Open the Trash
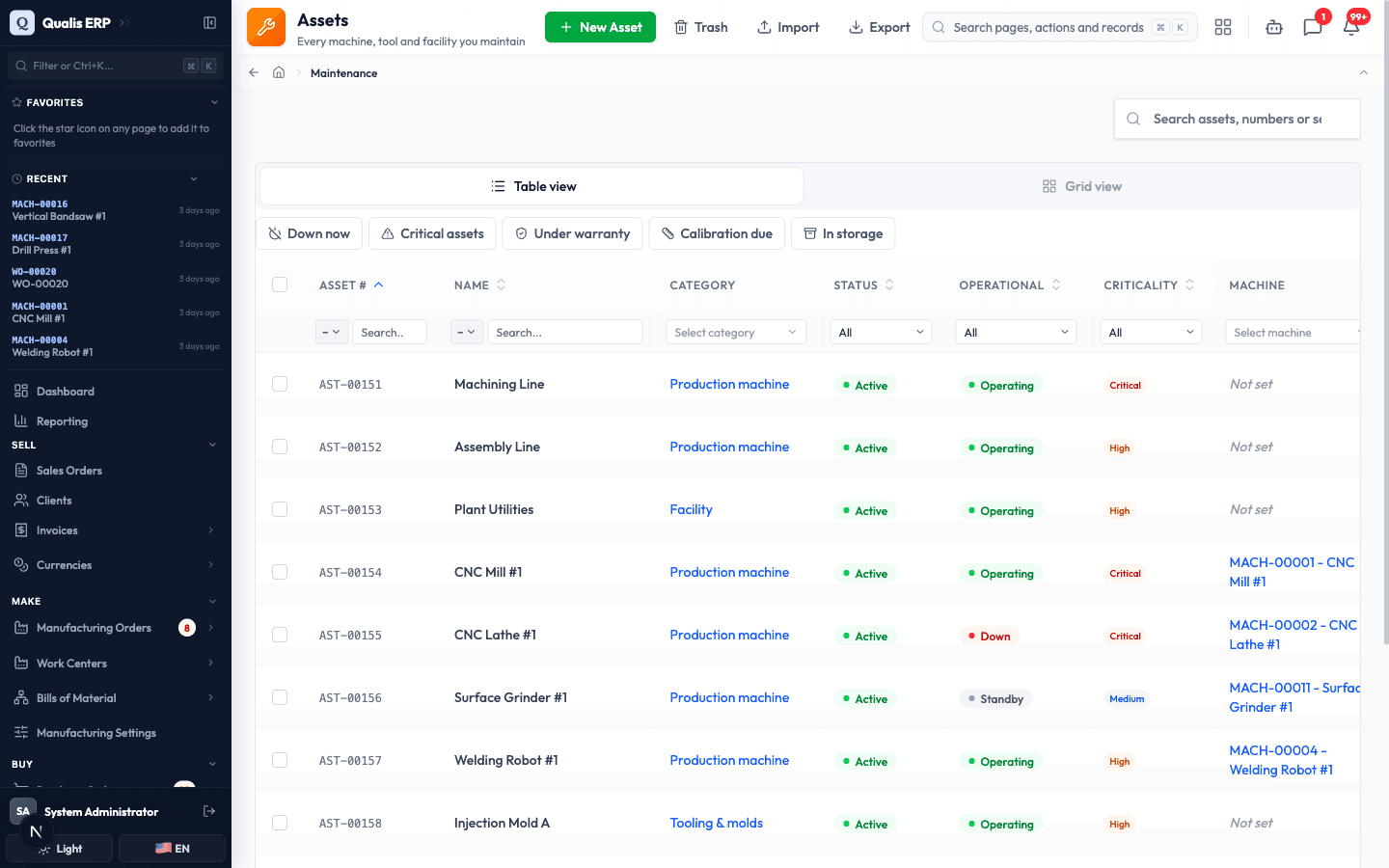 click(701, 27)
